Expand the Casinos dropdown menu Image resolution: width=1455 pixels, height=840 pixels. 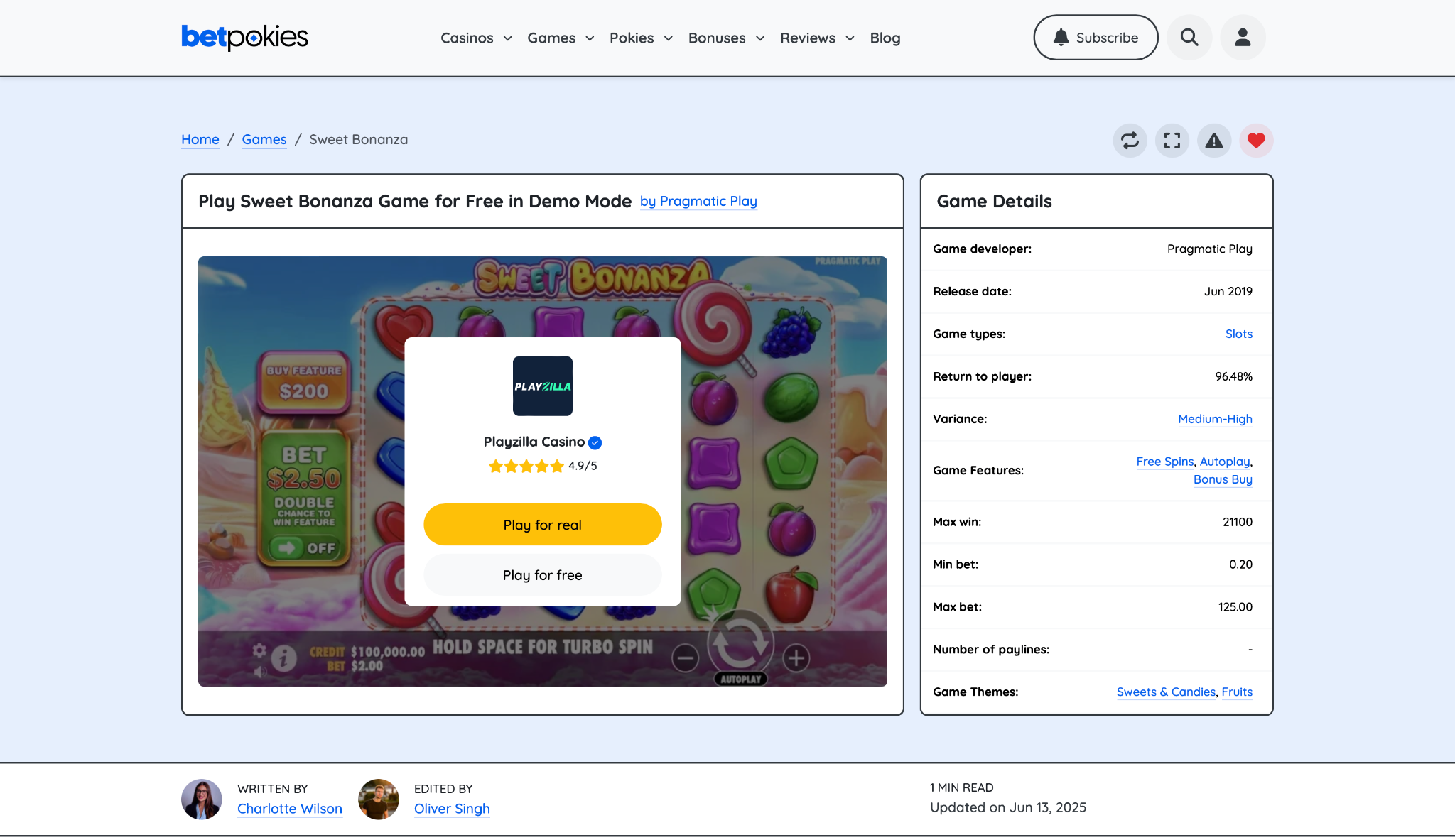tap(476, 38)
